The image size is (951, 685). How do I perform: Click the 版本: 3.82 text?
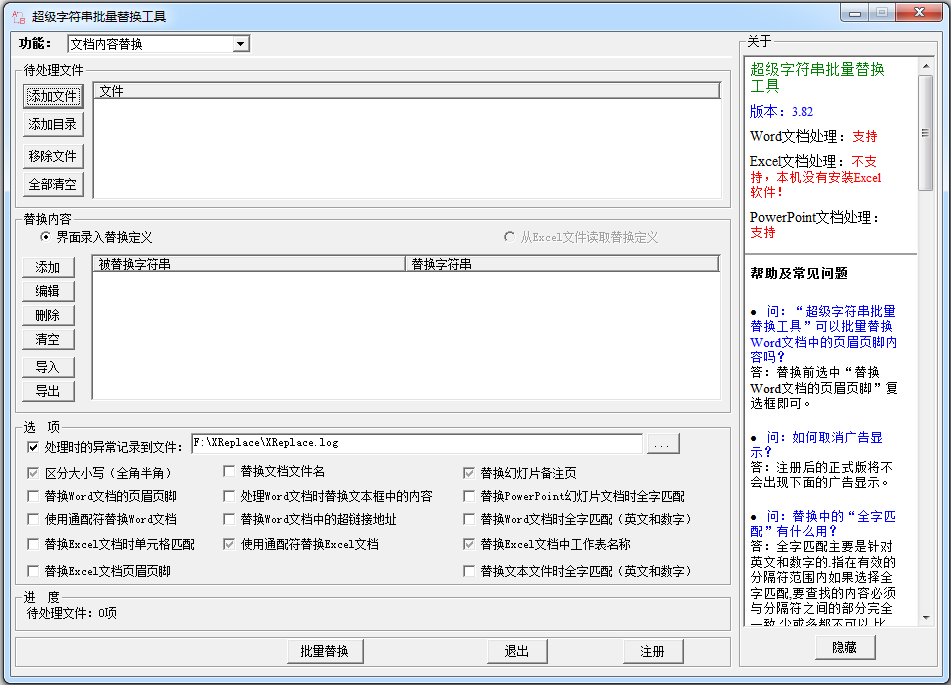coord(781,112)
